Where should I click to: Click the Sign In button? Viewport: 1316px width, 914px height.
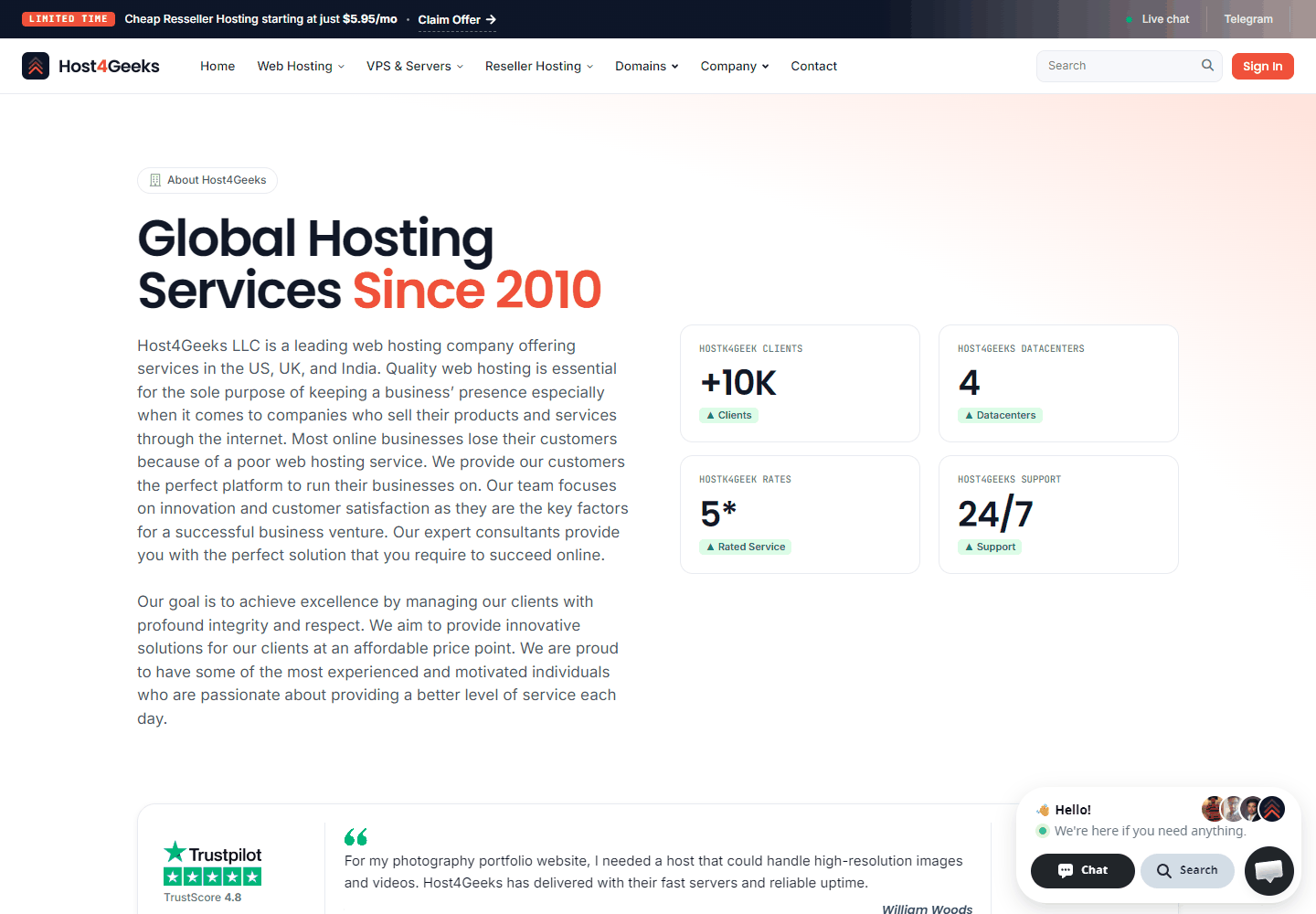[1263, 66]
